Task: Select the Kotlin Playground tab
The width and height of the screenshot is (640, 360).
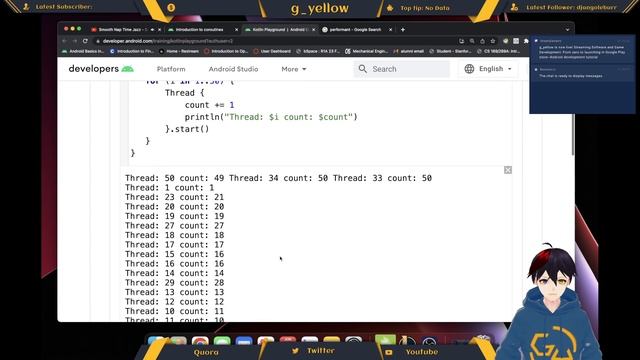Action: point(280,30)
